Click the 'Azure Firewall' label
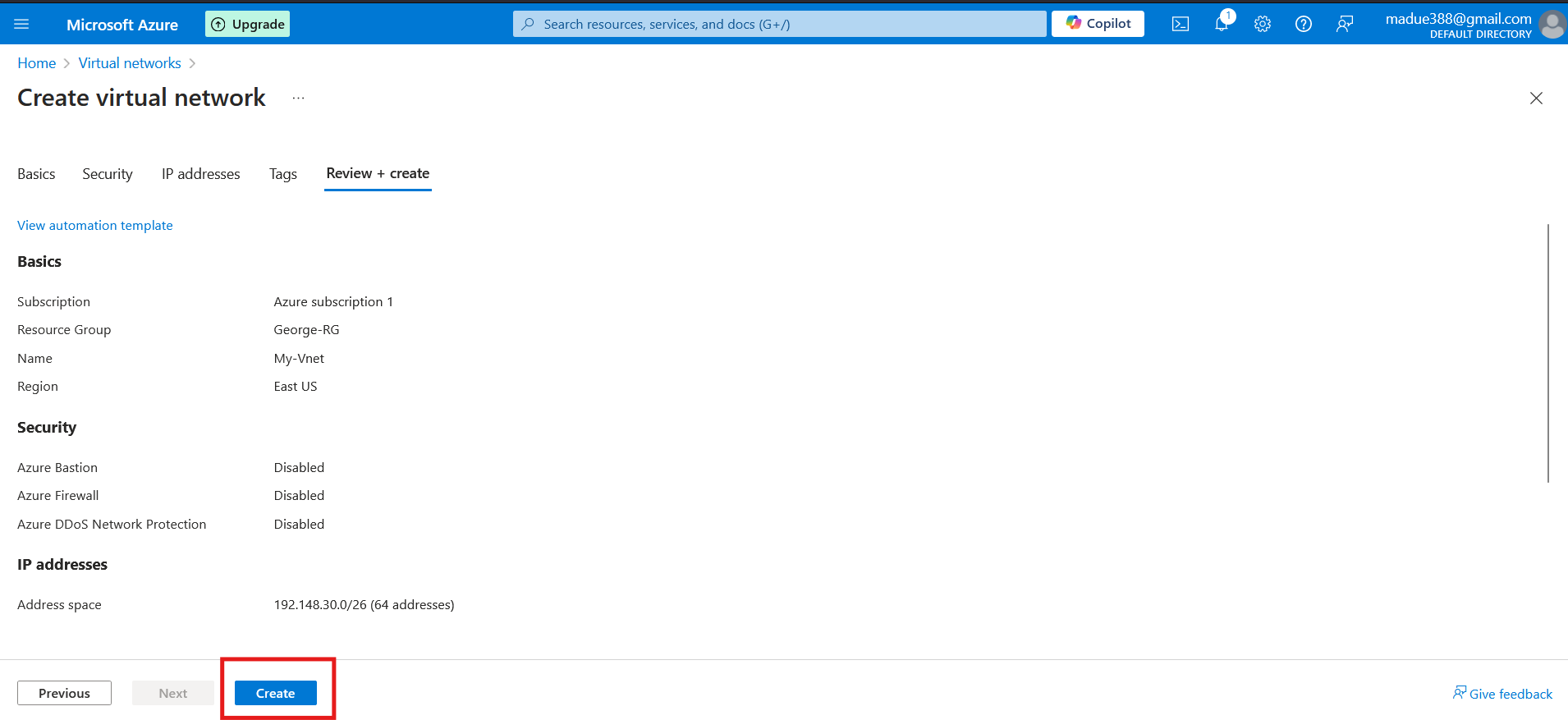The image size is (1568, 720). click(58, 496)
